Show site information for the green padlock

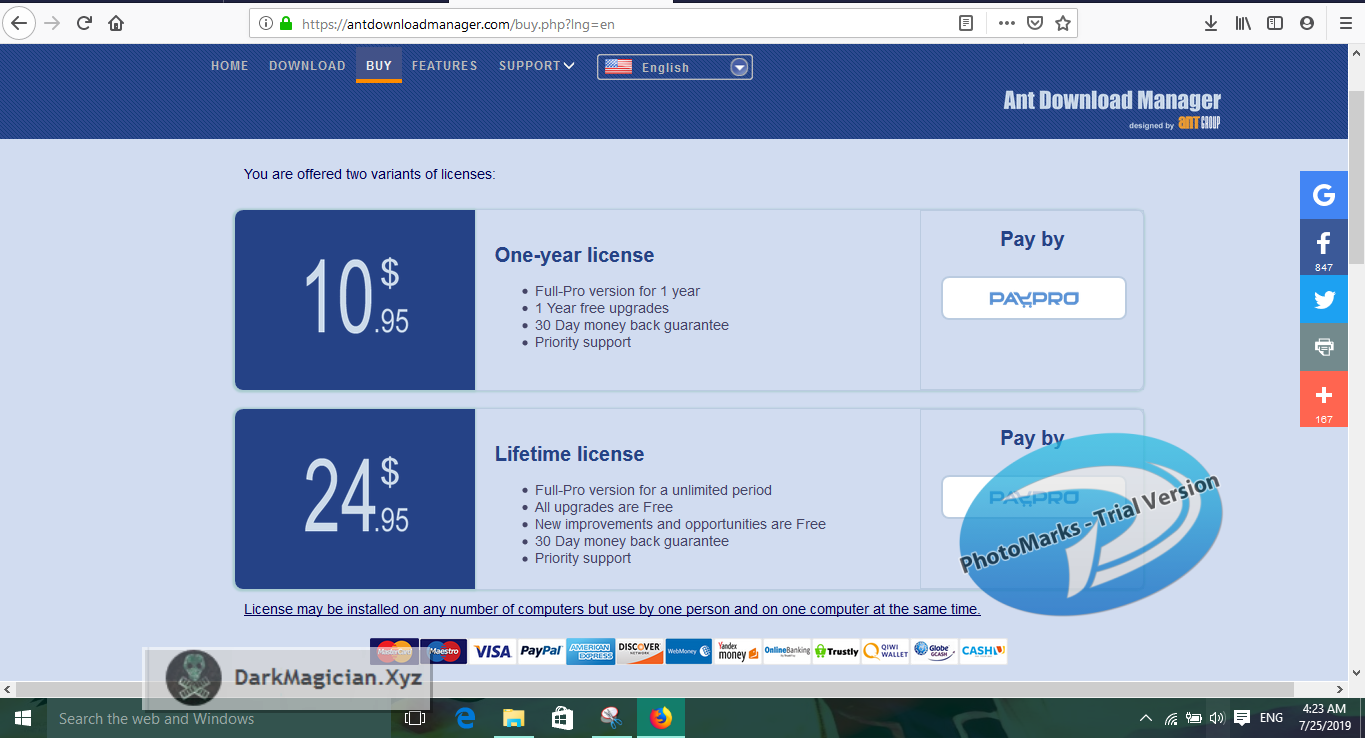tap(286, 23)
